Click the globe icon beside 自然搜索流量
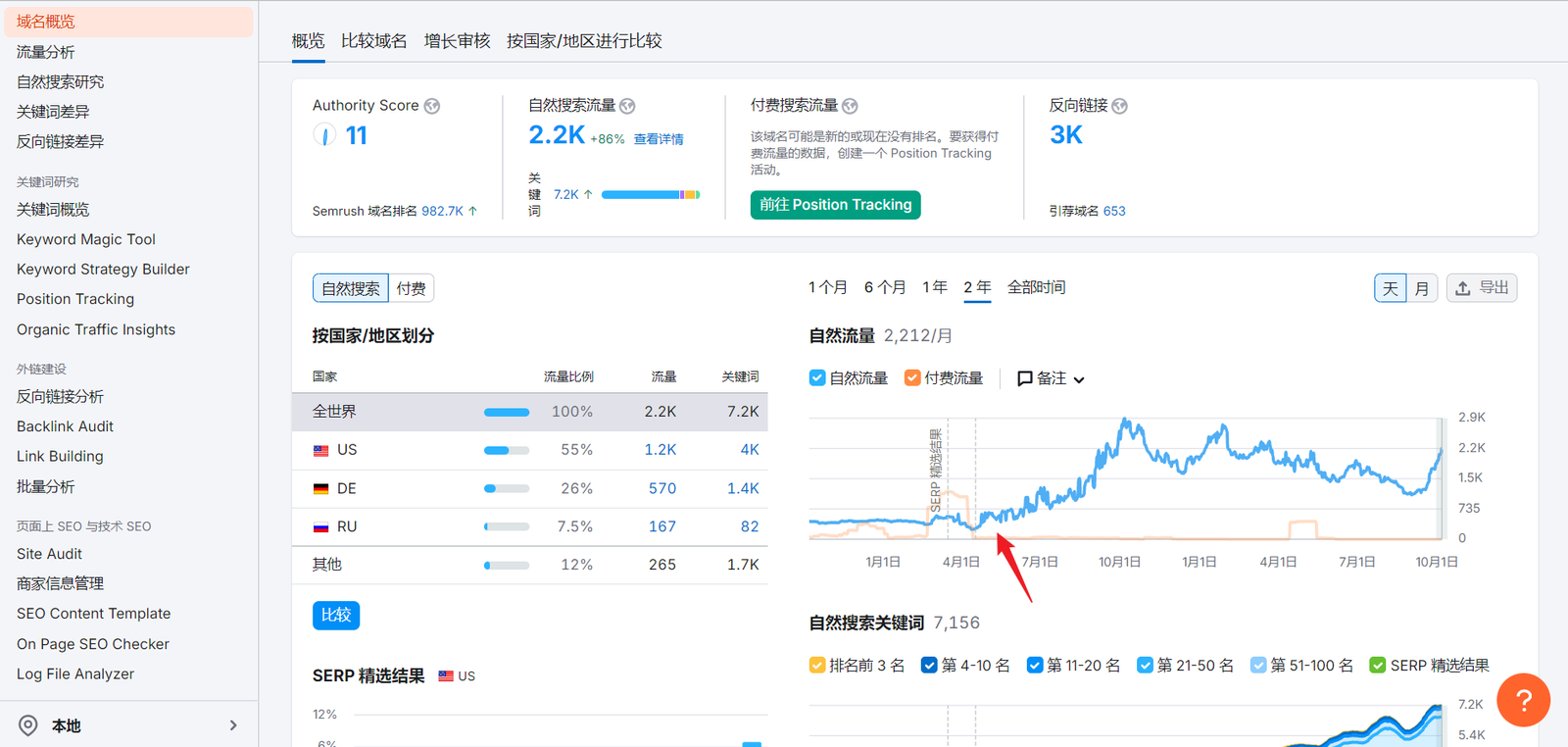This screenshot has height=747, width=1568. tap(627, 106)
